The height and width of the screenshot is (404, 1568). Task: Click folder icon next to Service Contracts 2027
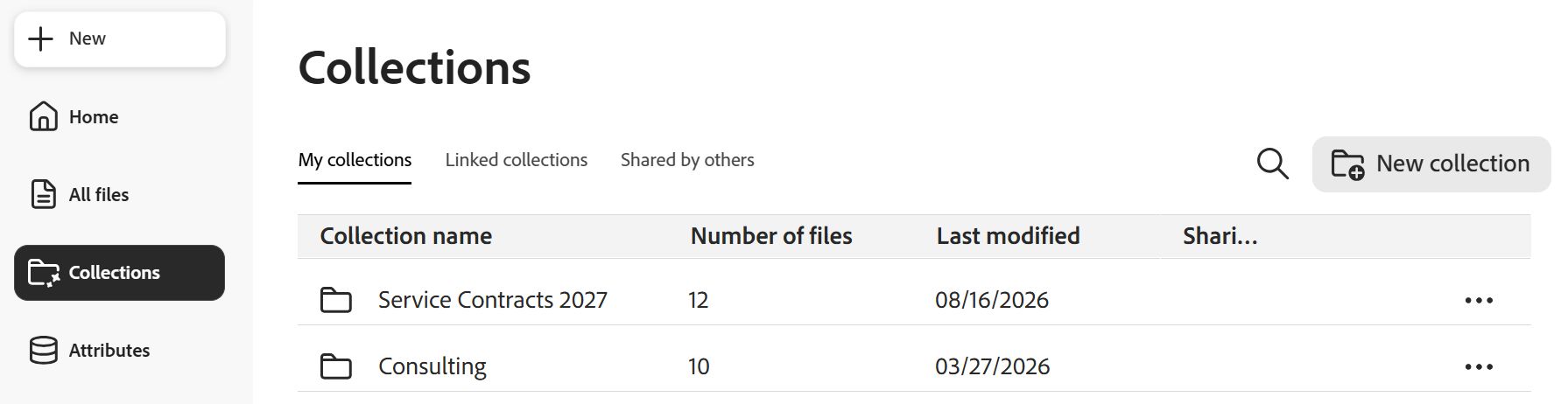tap(335, 300)
